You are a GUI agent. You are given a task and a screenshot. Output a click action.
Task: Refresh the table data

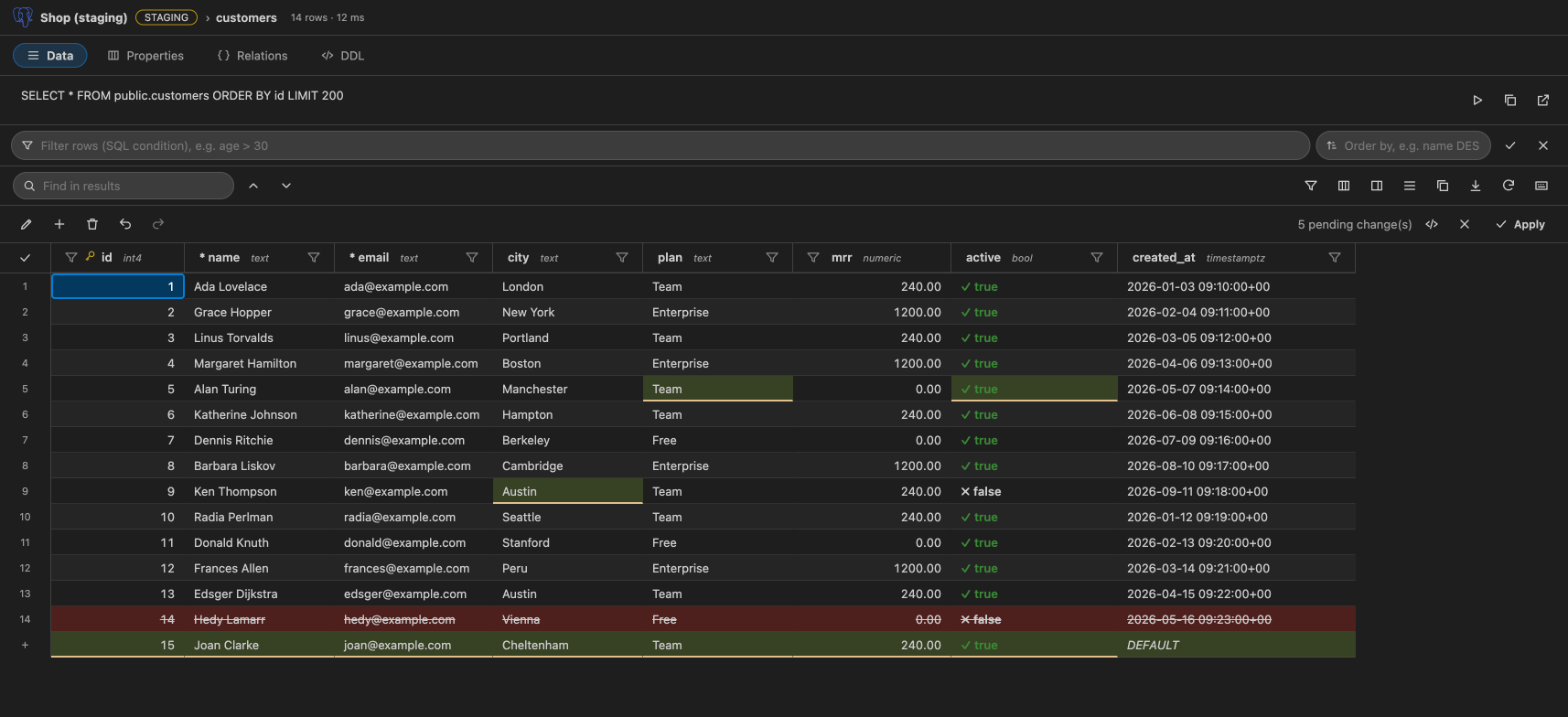tap(1508, 186)
